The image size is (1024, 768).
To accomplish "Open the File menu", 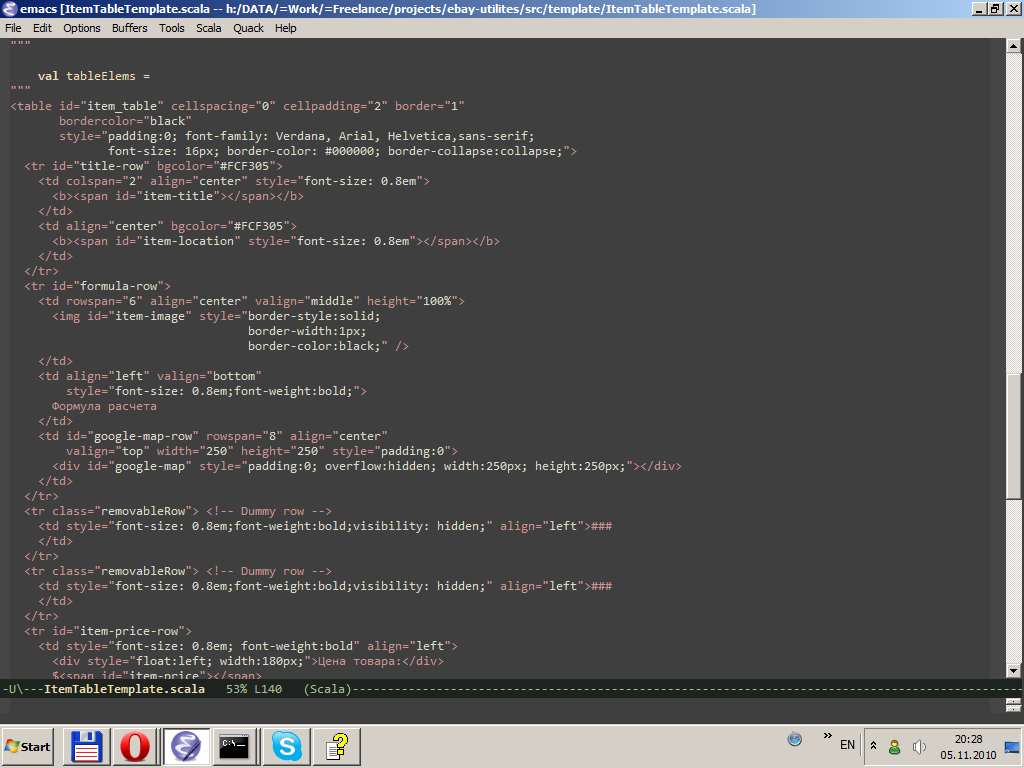I will pos(13,28).
